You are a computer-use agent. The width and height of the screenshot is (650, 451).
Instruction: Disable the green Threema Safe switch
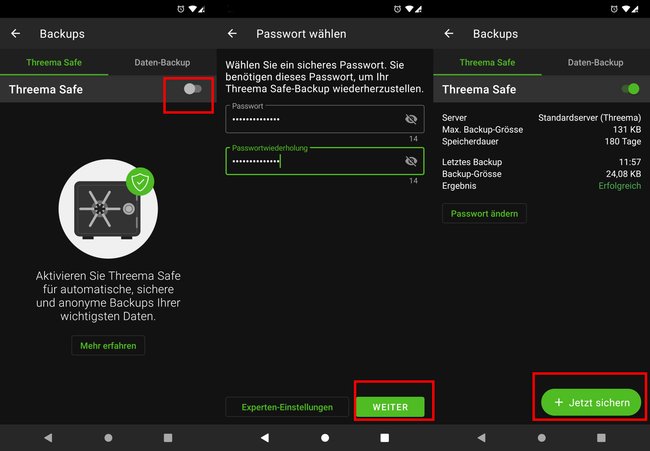coord(631,89)
